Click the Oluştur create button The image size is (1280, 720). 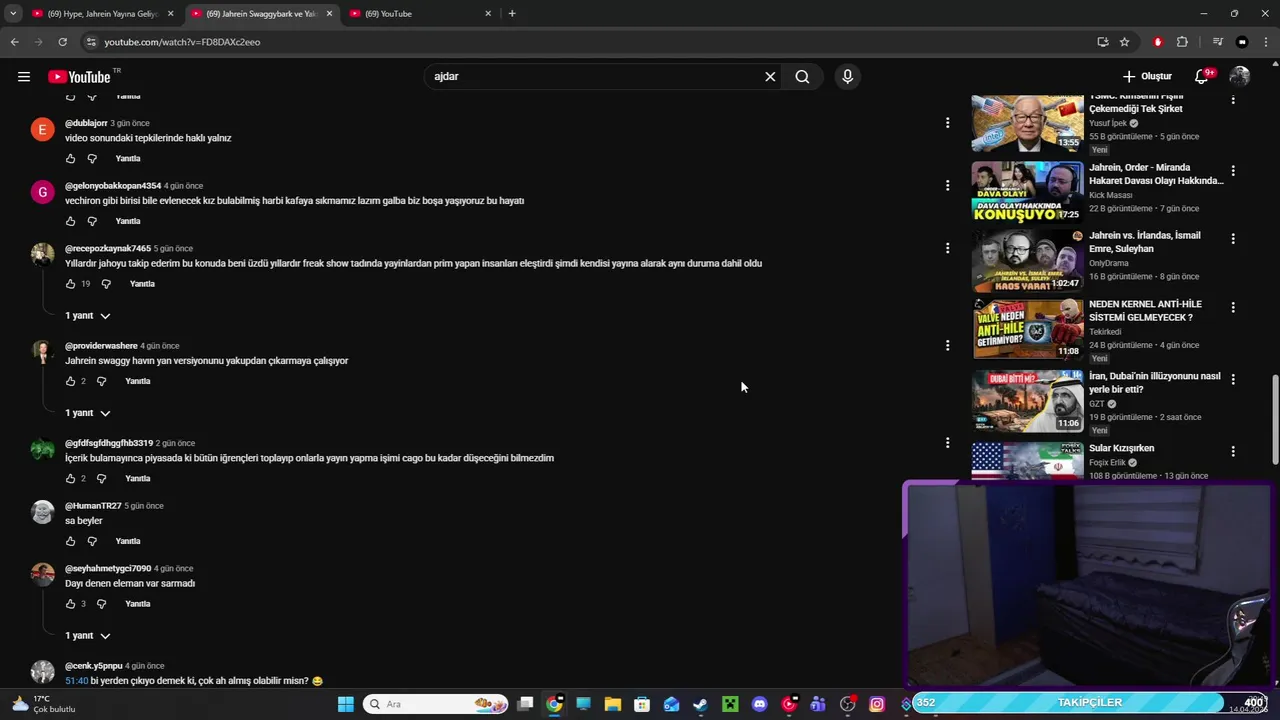(x=1147, y=77)
